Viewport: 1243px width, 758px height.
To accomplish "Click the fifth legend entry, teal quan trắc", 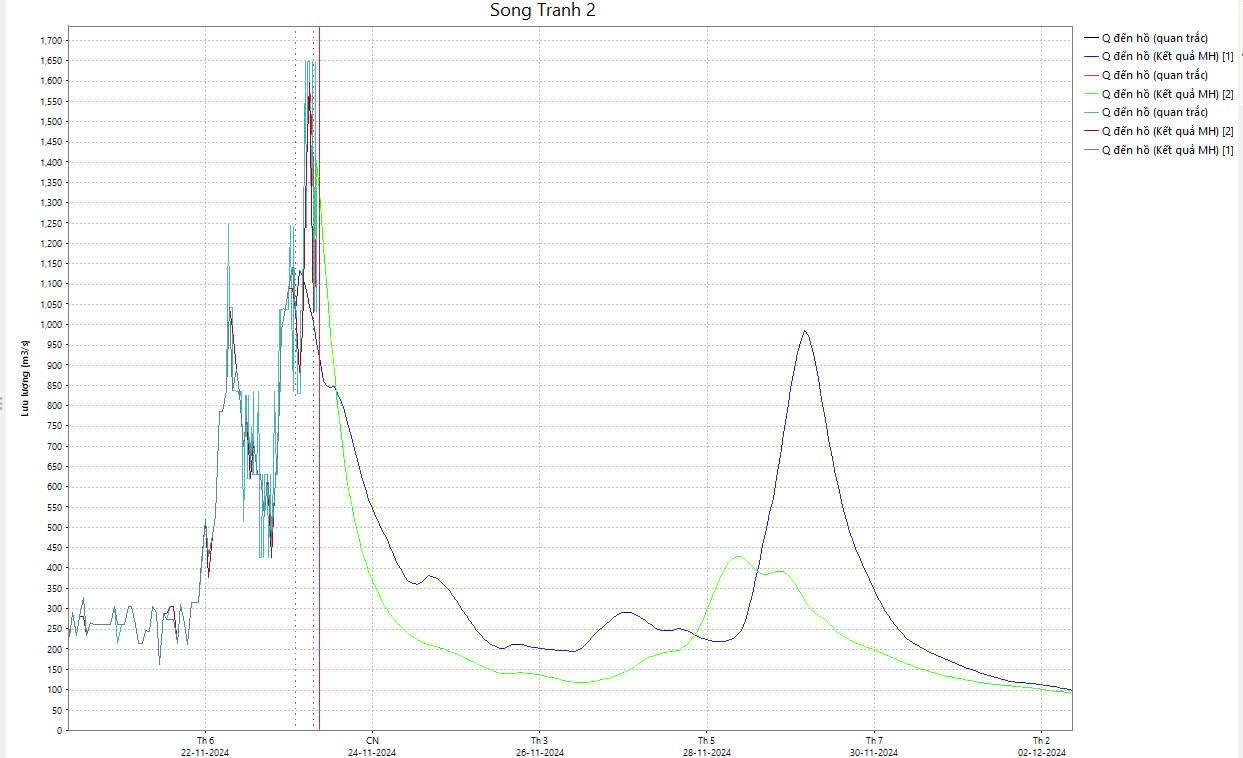I will pos(1154,113).
